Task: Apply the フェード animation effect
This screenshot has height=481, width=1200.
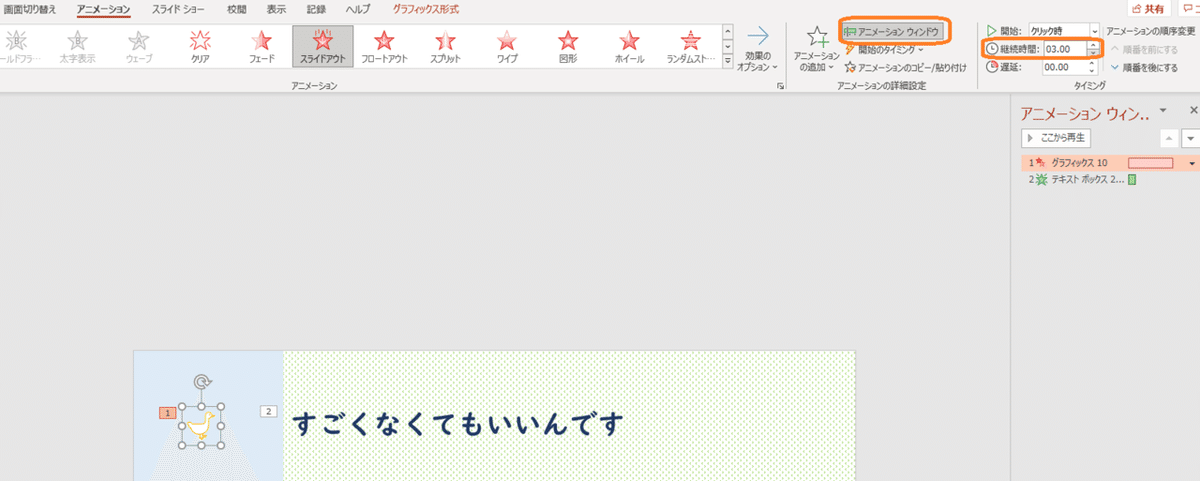Action: [261, 46]
